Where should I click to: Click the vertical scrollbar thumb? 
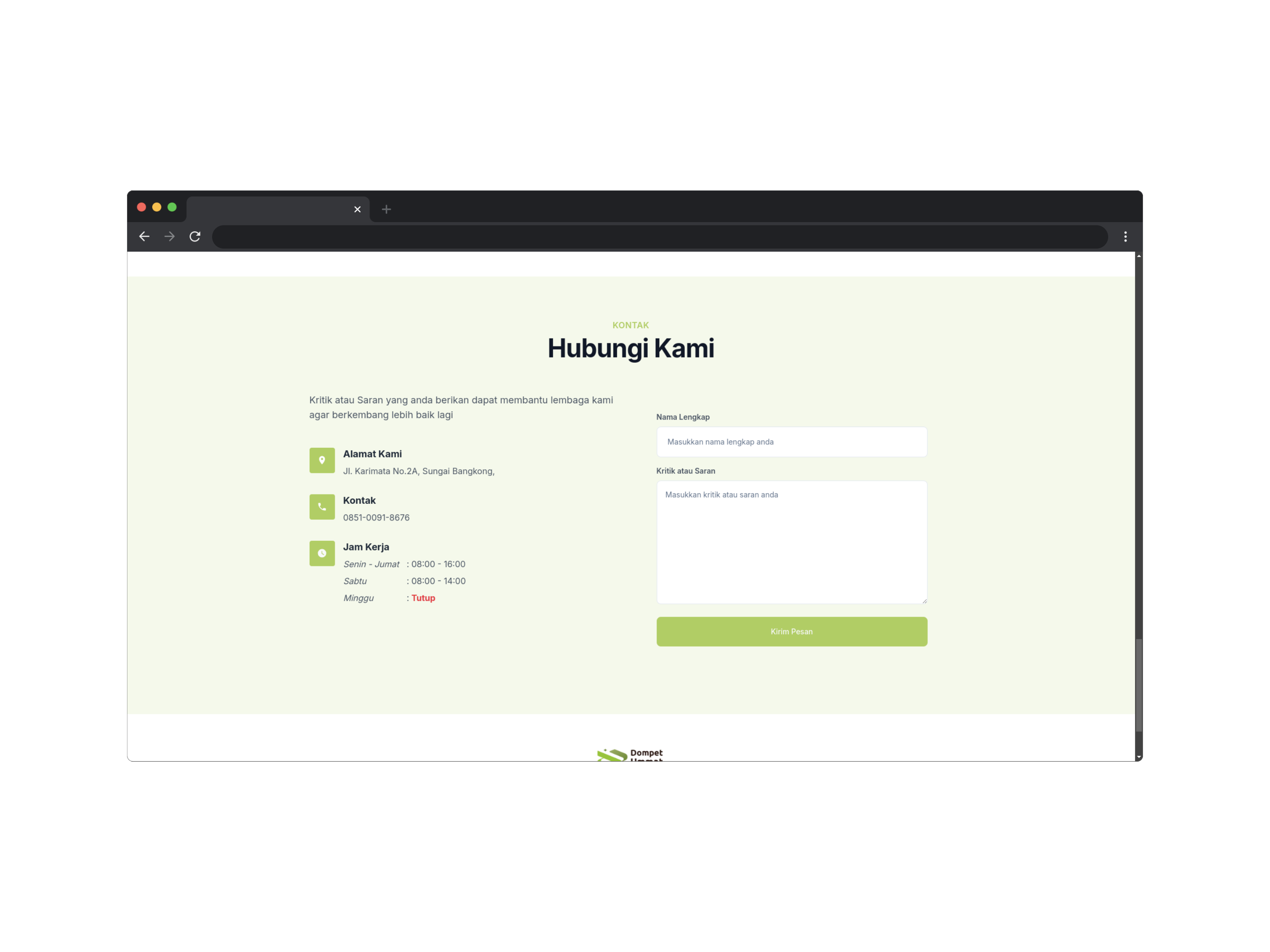1139,686
